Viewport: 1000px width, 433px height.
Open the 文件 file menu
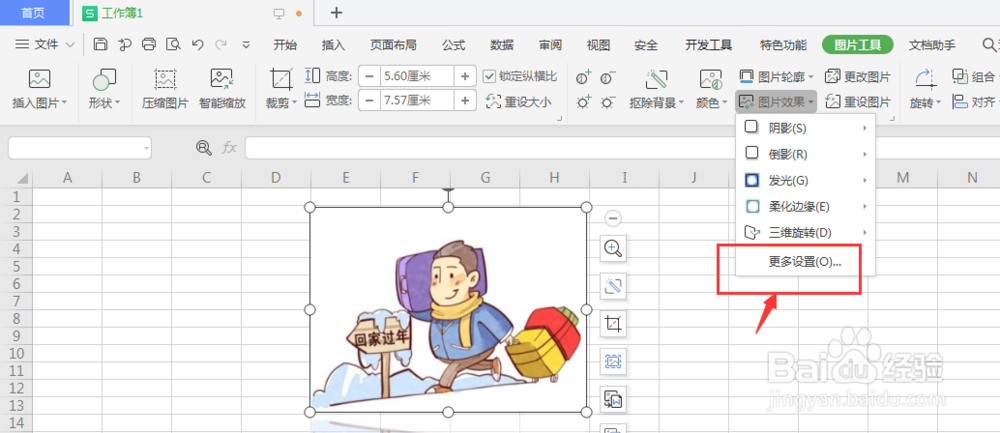pos(45,45)
